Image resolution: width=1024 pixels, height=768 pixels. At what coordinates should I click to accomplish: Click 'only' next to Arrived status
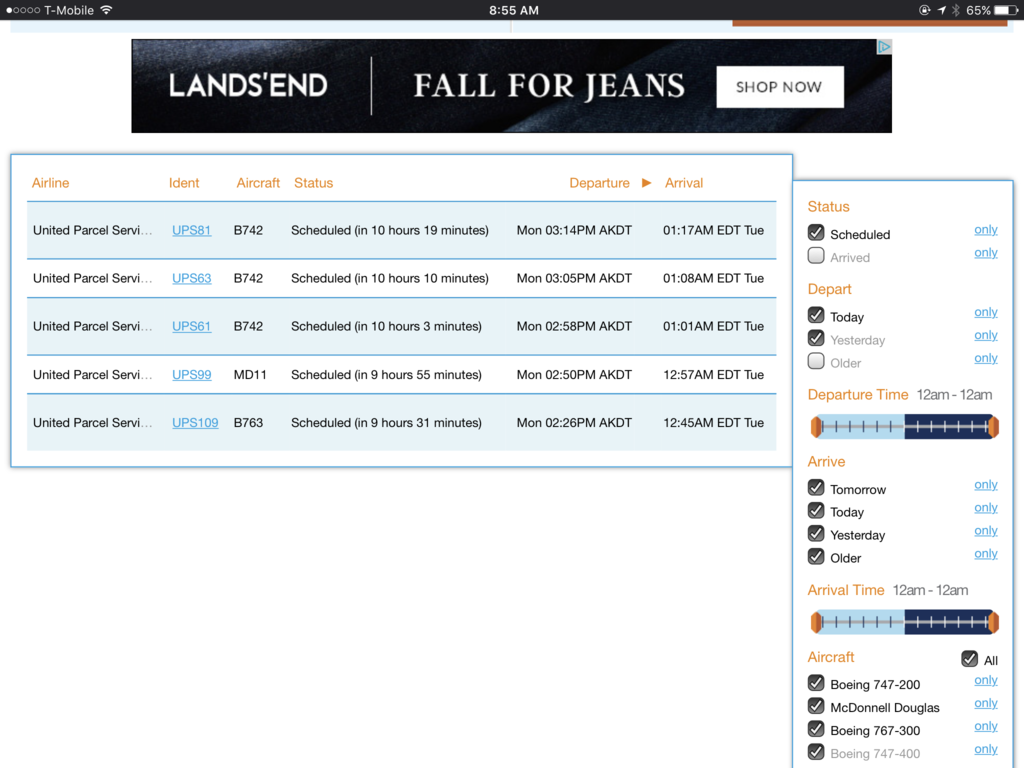pyautogui.click(x=985, y=253)
